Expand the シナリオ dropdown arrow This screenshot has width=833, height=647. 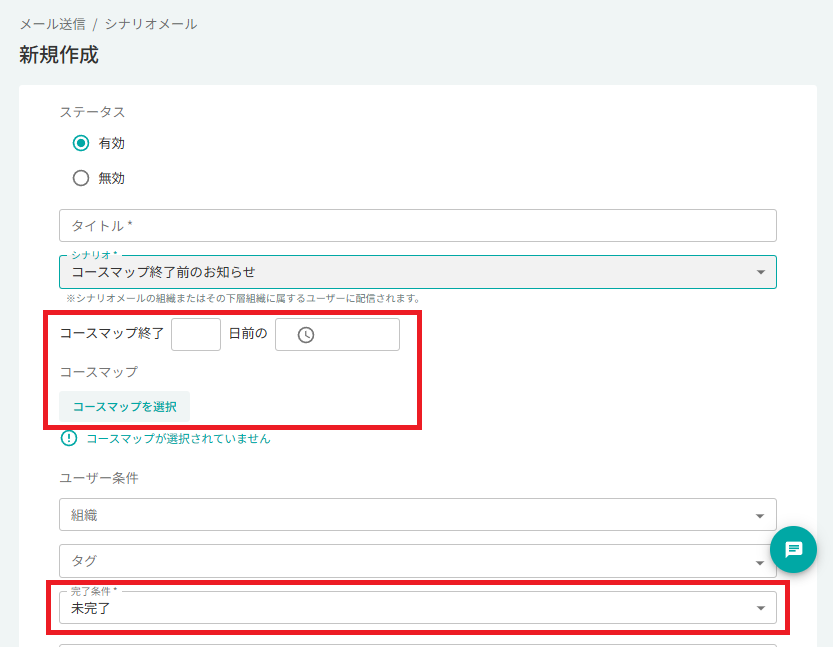(761, 272)
